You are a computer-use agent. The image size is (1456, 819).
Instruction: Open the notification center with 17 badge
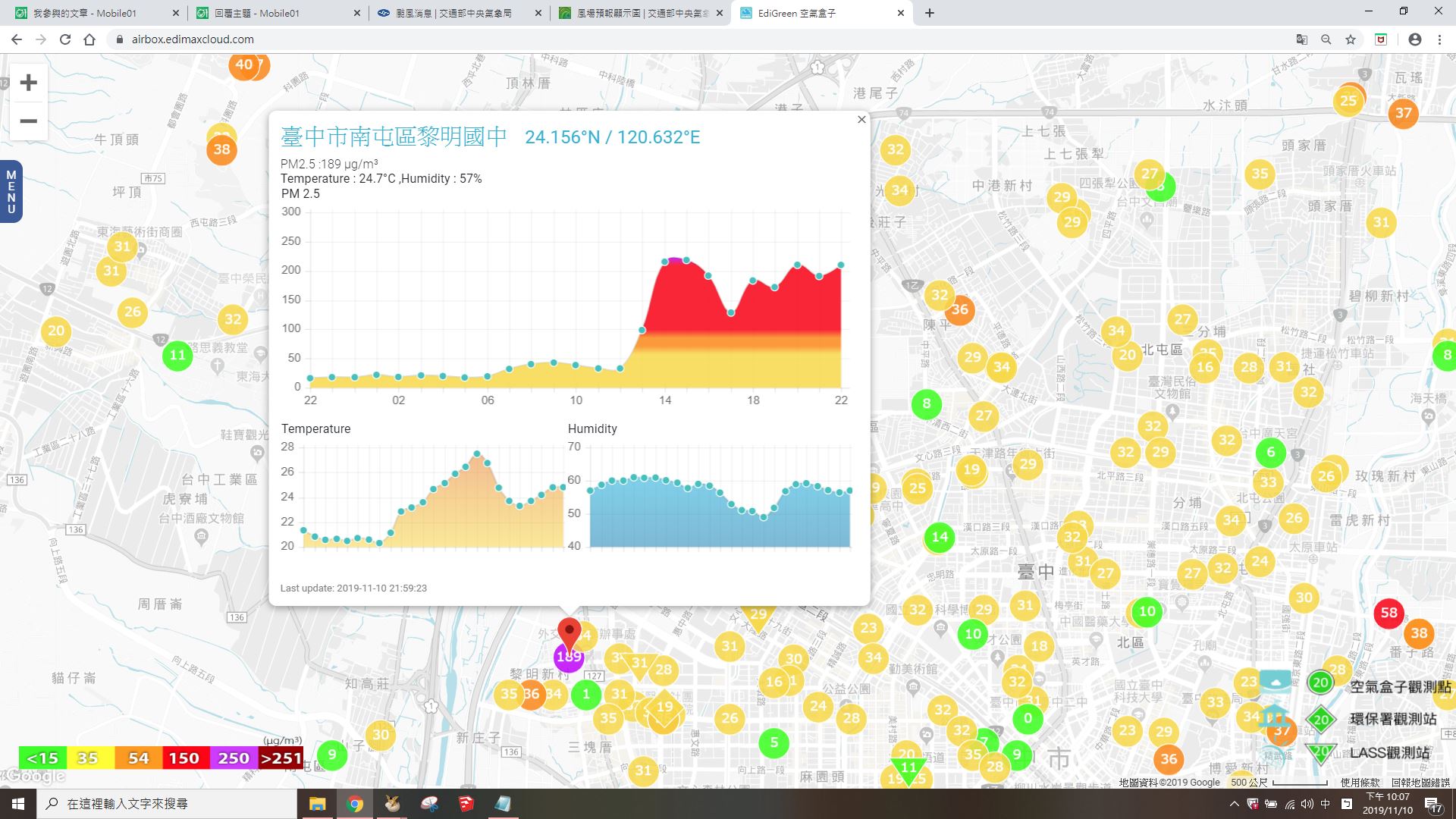tap(1434, 805)
